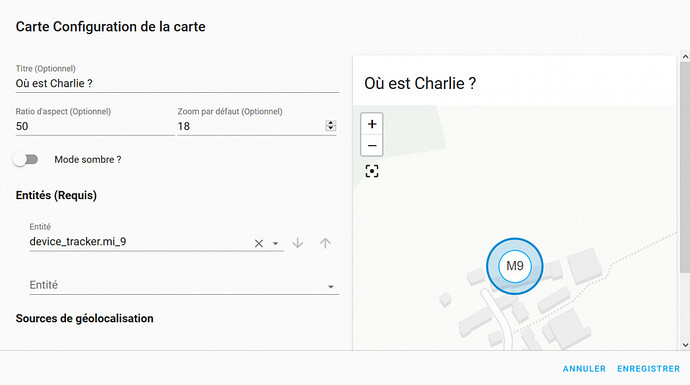Image resolution: width=690 pixels, height=385 pixels.
Task: Decrease the default zoom with stepper arrow
Action: (x=330, y=128)
